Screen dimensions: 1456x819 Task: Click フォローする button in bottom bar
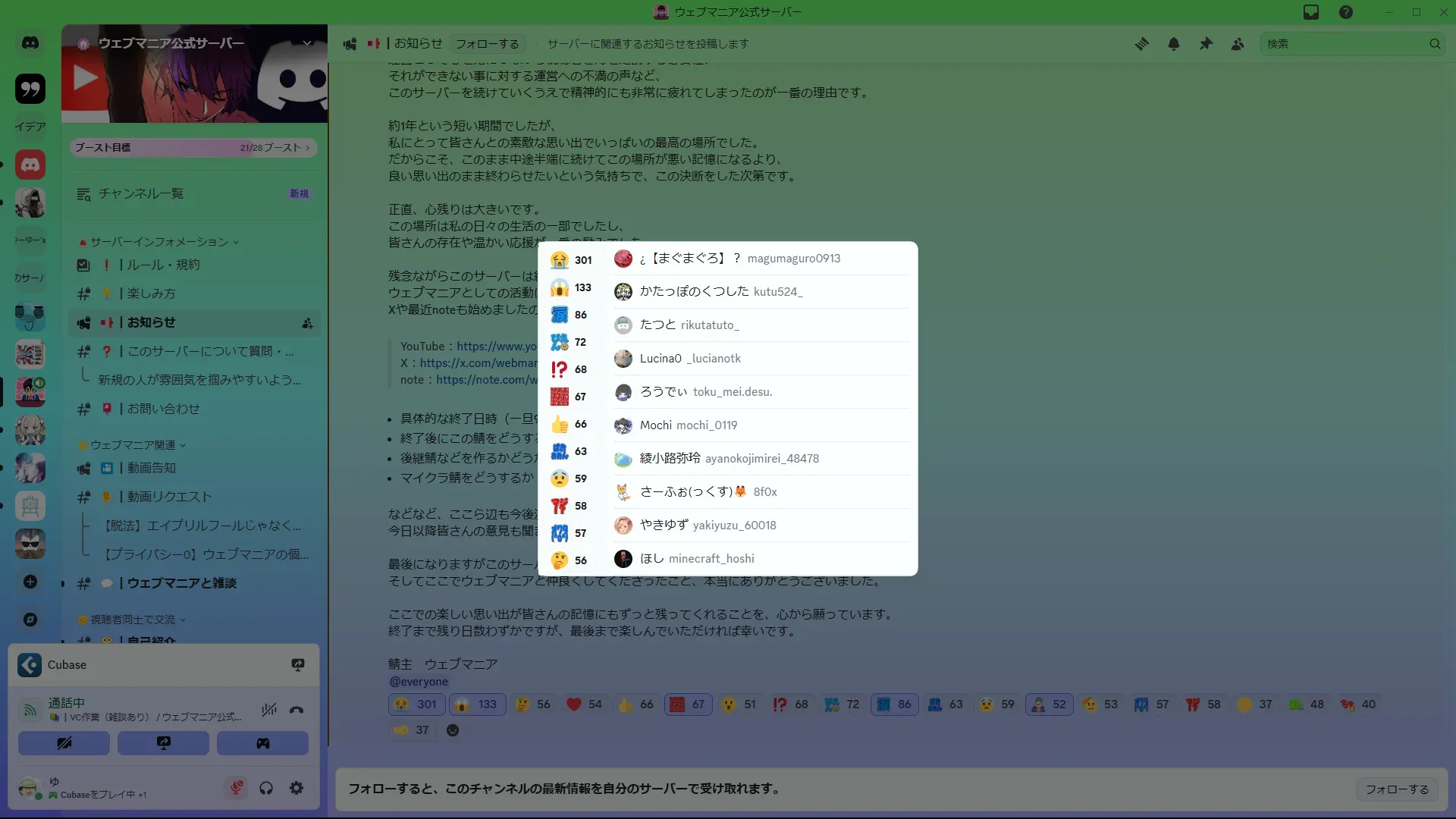pyautogui.click(x=1397, y=789)
